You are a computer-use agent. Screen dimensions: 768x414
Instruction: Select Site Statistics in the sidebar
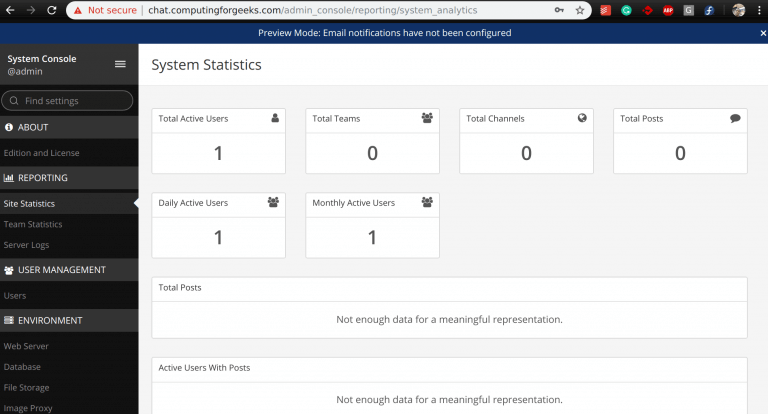coord(29,204)
